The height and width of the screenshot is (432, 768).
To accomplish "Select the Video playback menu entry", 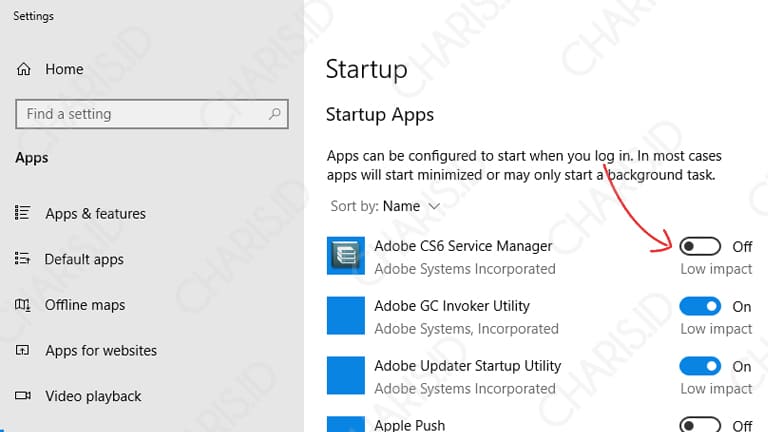I will 93,396.
